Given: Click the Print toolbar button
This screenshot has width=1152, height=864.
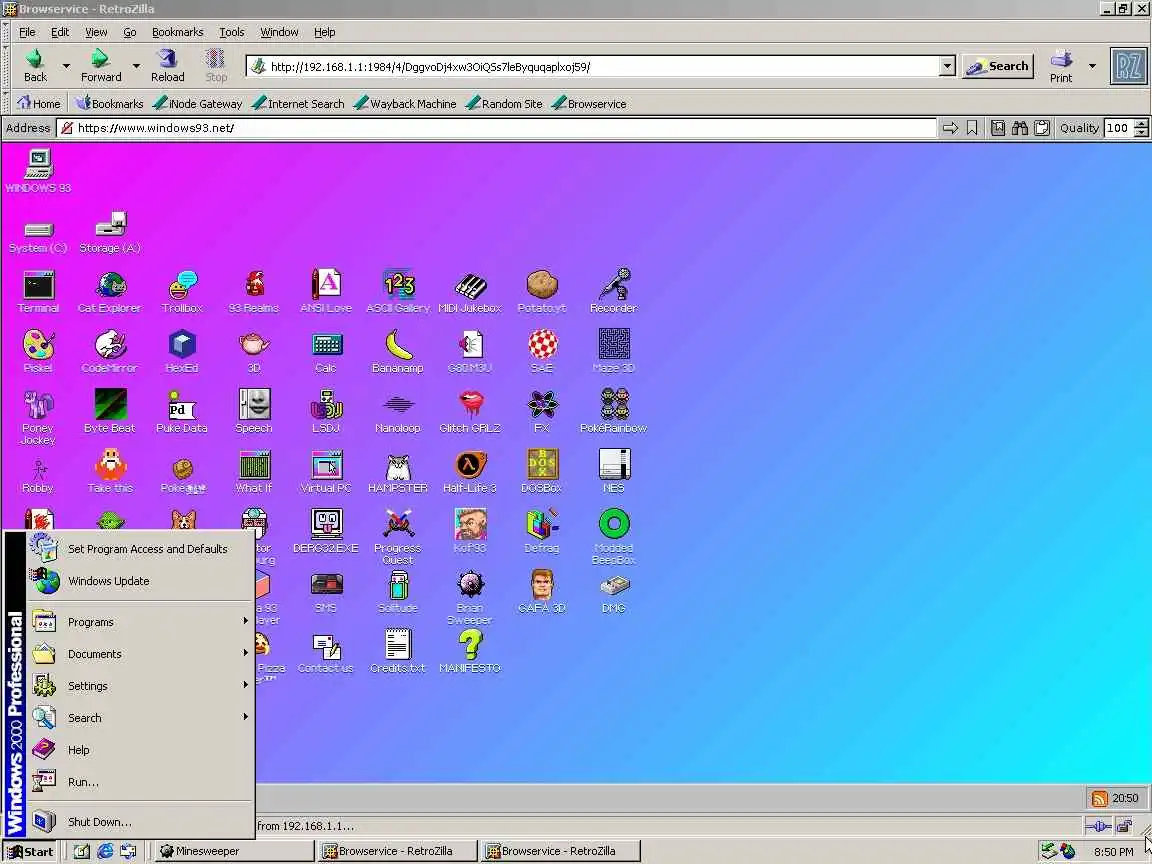Looking at the screenshot, I should [1061, 66].
